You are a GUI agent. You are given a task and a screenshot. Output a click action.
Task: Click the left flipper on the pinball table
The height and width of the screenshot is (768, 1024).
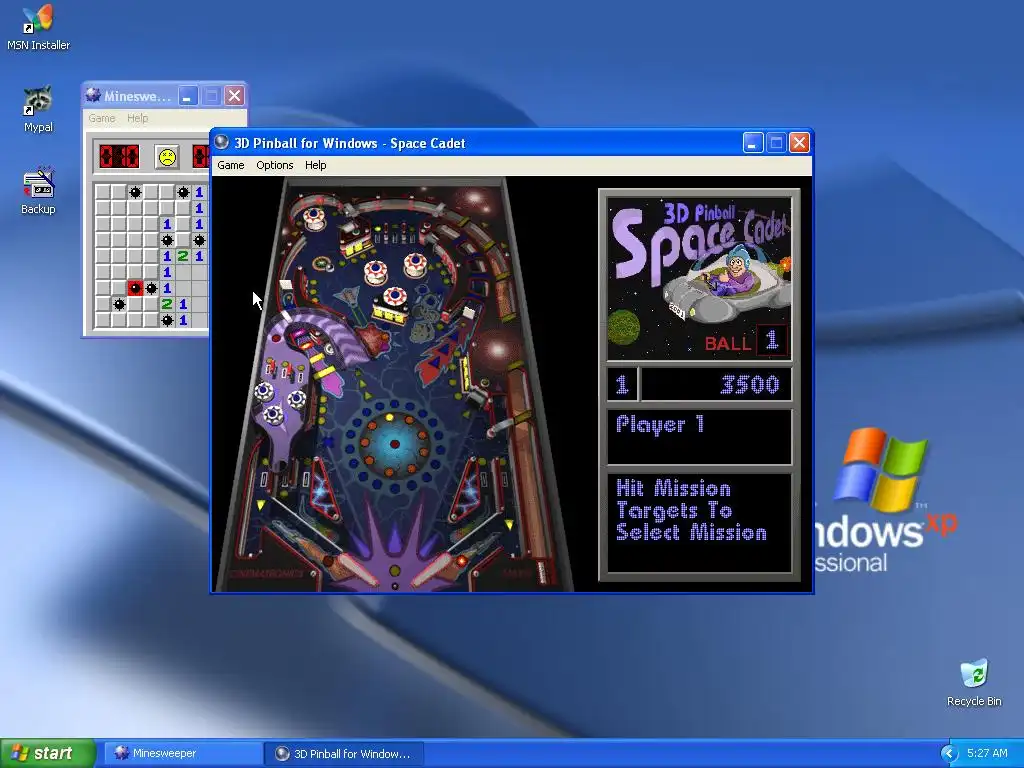354,568
